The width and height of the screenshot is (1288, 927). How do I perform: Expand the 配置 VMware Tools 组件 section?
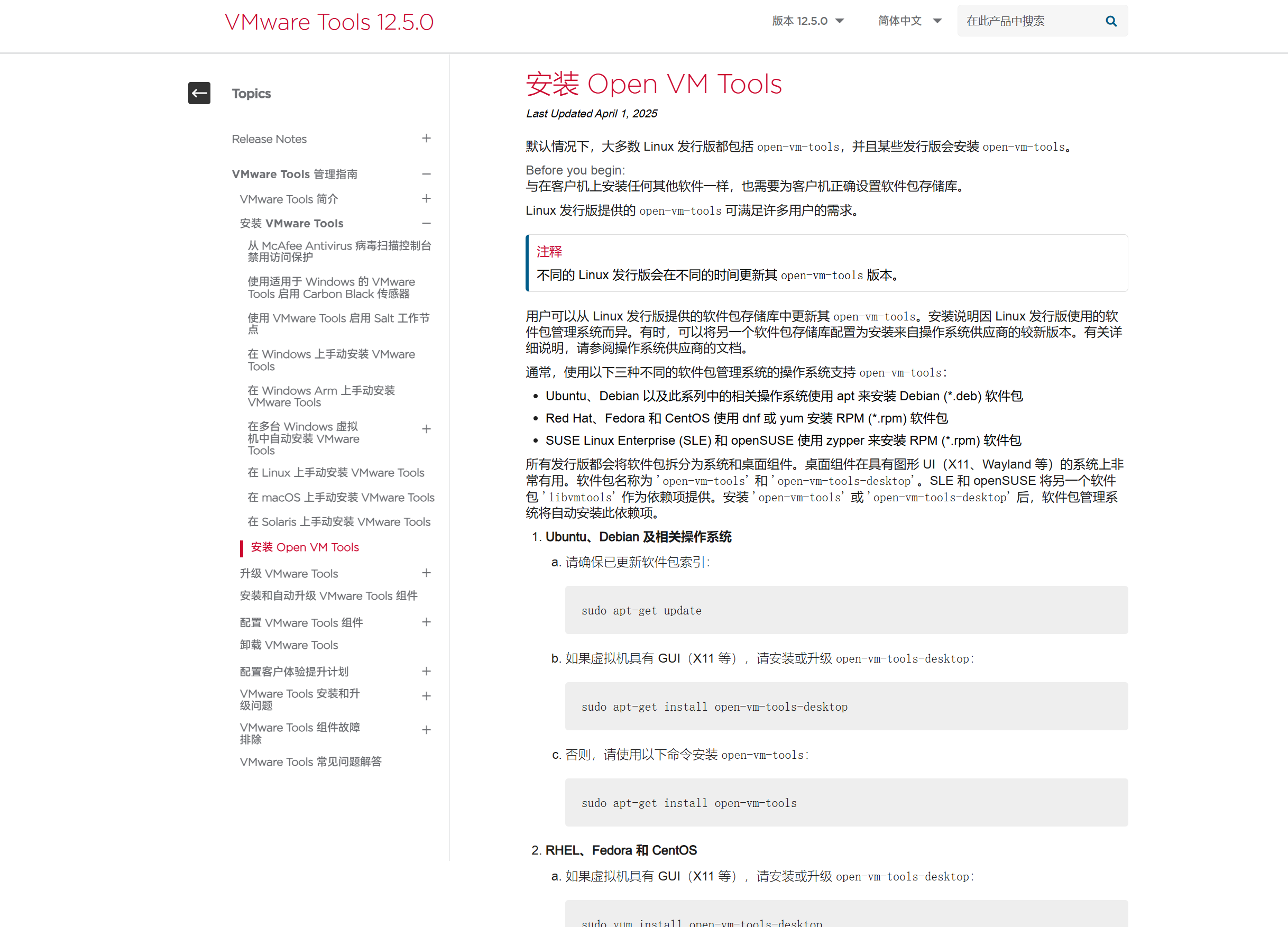pyautogui.click(x=427, y=622)
